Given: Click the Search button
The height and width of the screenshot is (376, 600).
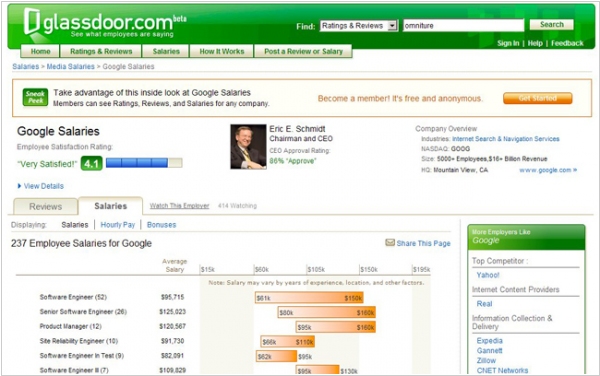Looking at the screenshot, I should pos(551,24).
